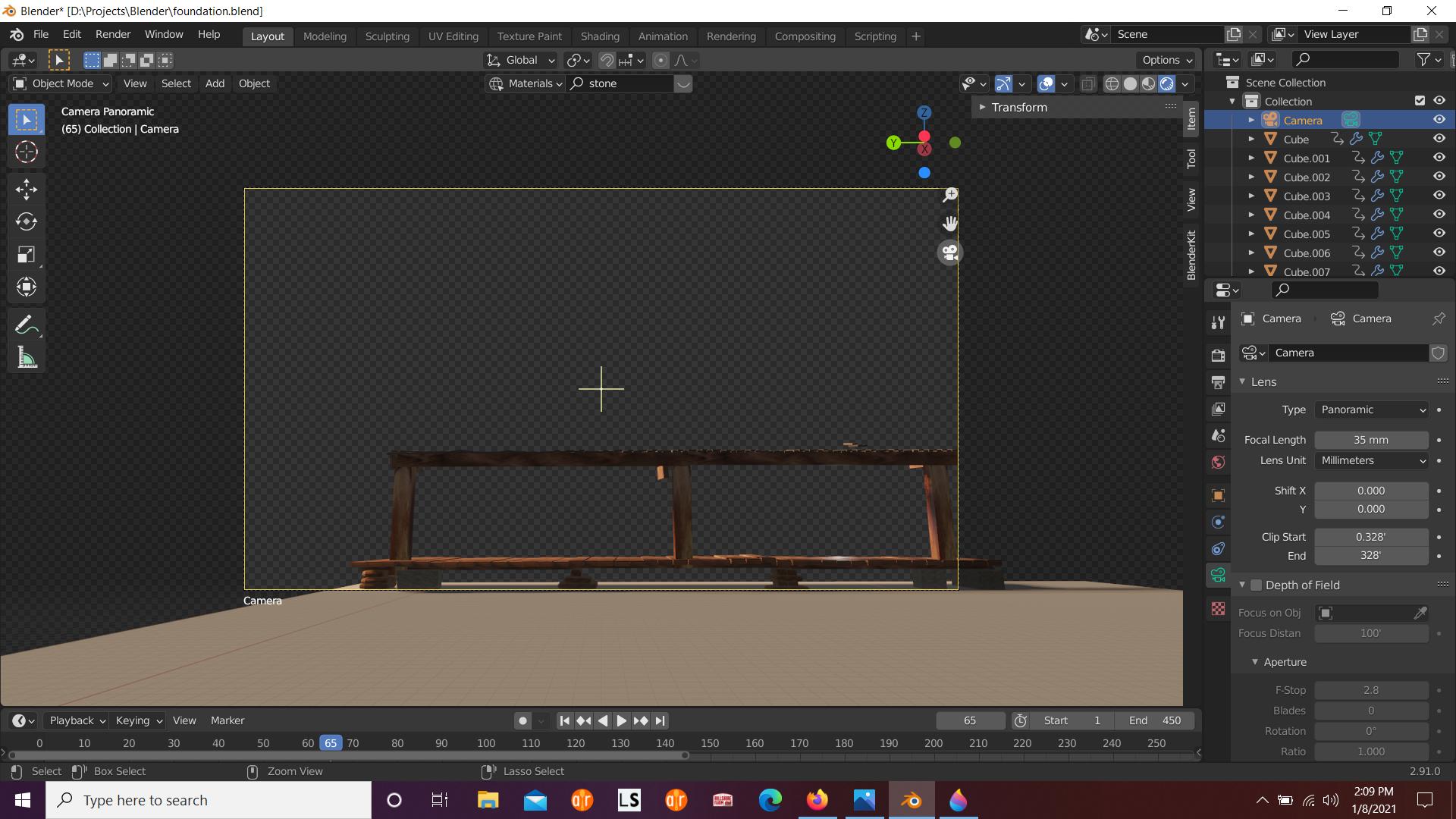Open the Output properties tab
Screen dimensions: 1456x819
pyautogui.click(x=1218, y=382)
